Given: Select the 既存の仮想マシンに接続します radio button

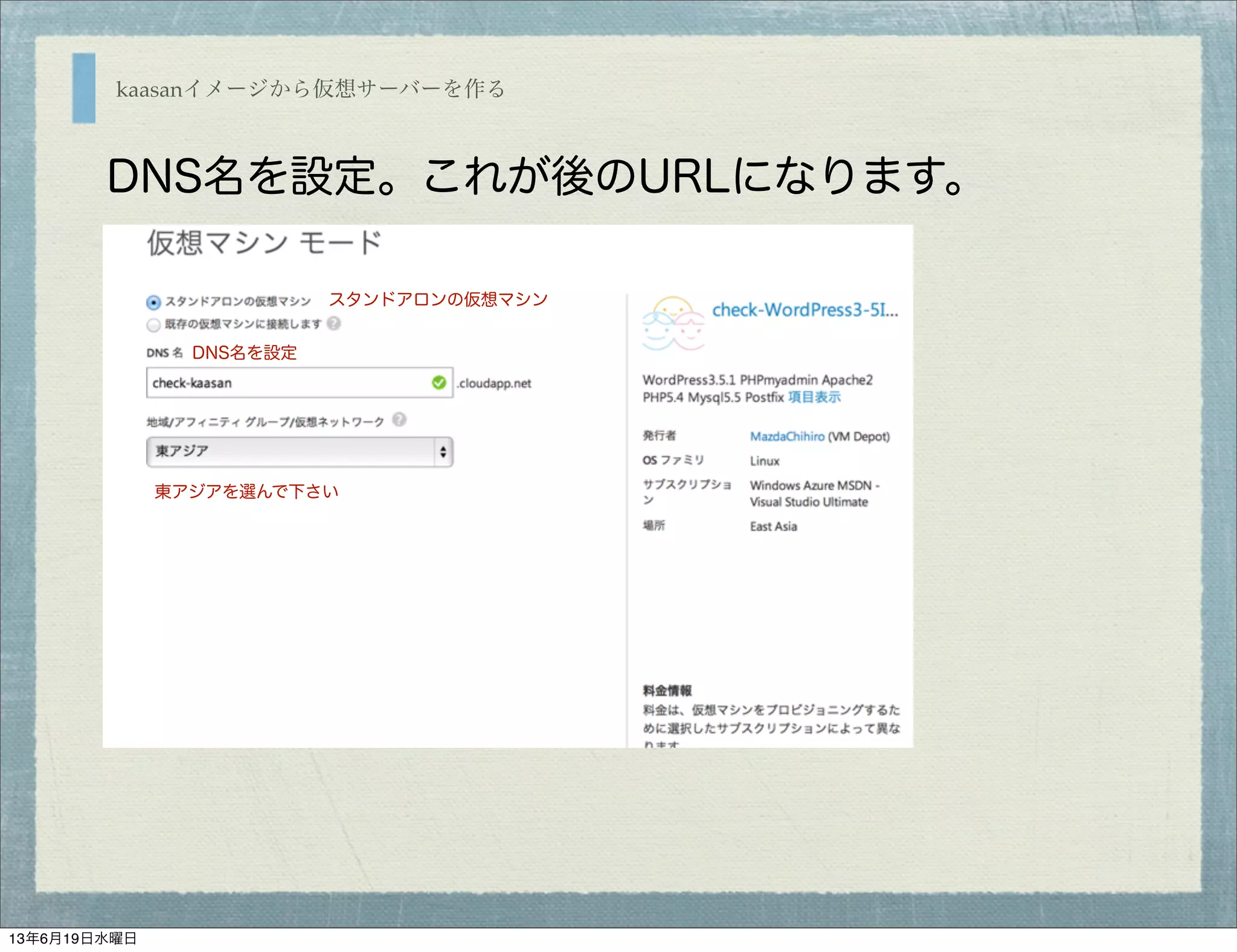Looking at the screenshot, I should [153, 325].
